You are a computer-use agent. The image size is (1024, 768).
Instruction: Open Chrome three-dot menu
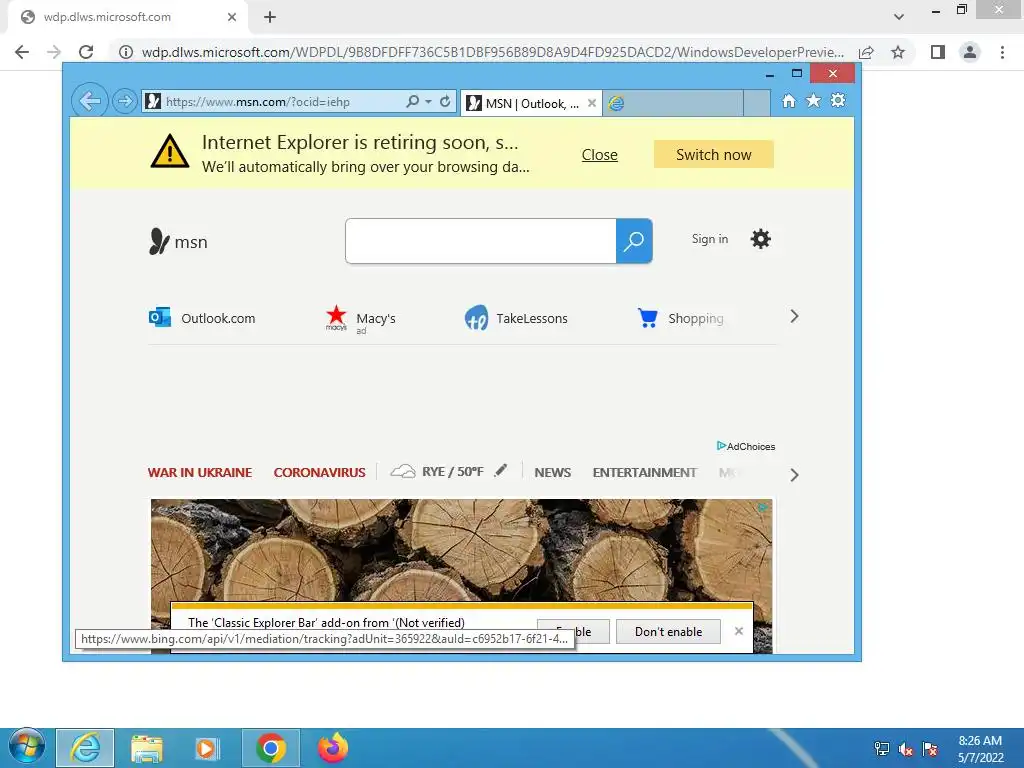pos(1002,52)
